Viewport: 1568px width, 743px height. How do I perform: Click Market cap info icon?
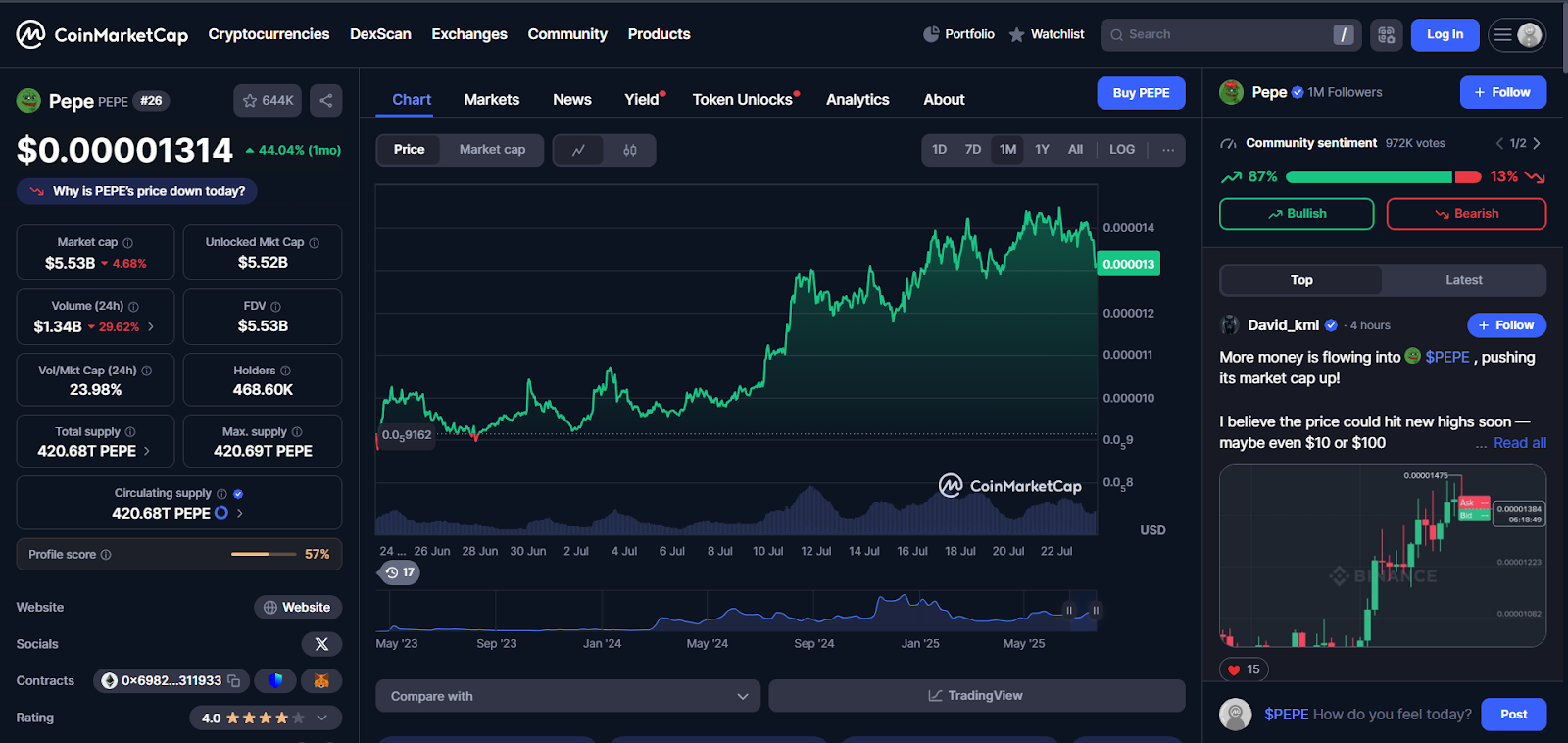pos(127,243)
